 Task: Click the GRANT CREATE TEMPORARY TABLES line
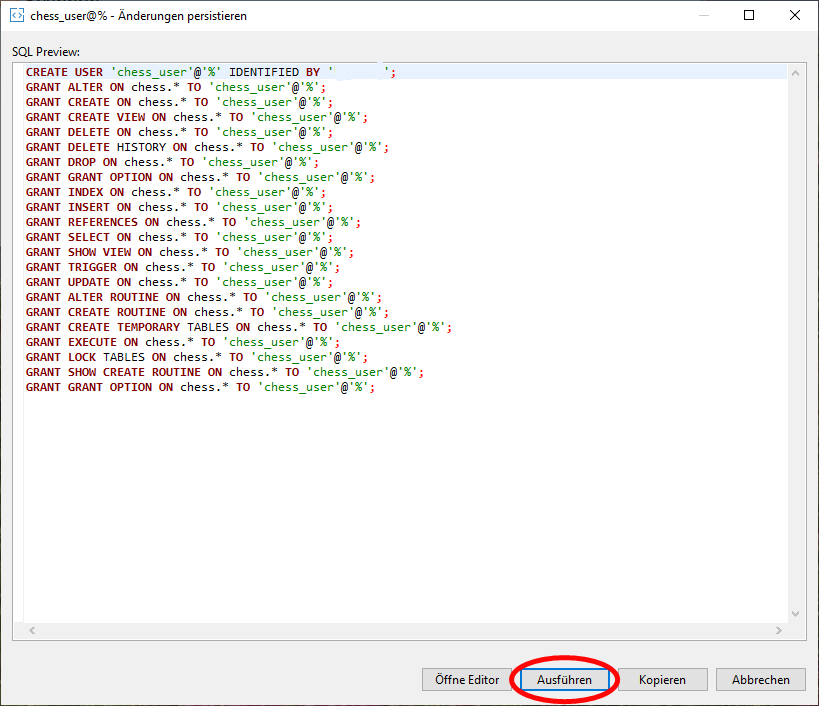pos(240,327)
